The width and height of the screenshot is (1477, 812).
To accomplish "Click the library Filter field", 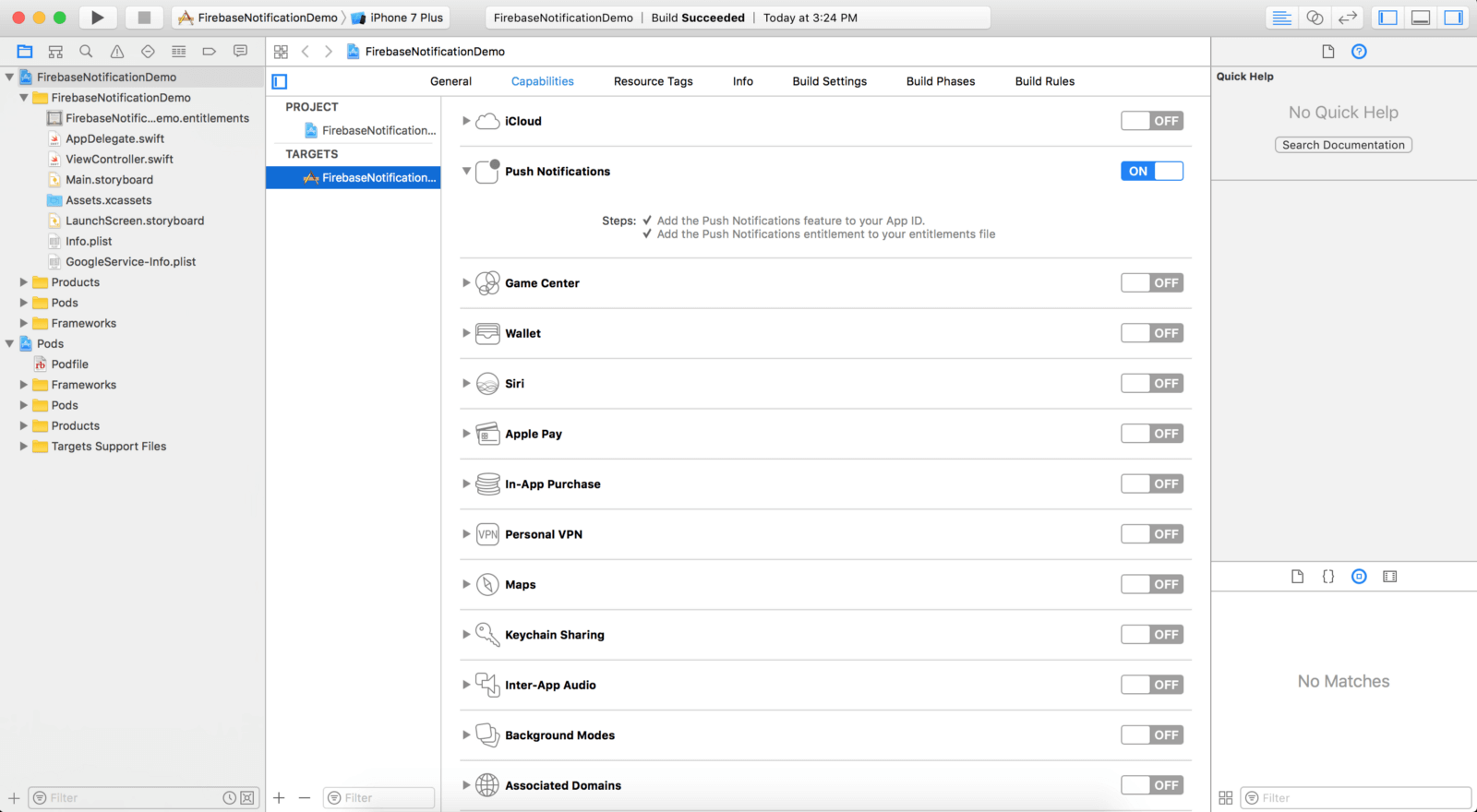I will click(1355, 798).
